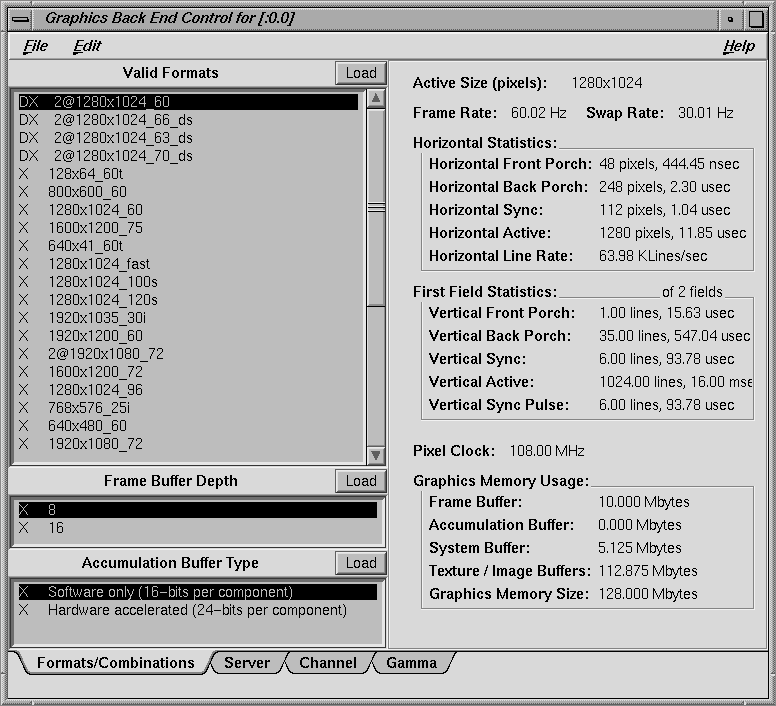Click Load button beside Frame Buffer Depth
The image size is (776, 706).
click(x=361, y=481)
